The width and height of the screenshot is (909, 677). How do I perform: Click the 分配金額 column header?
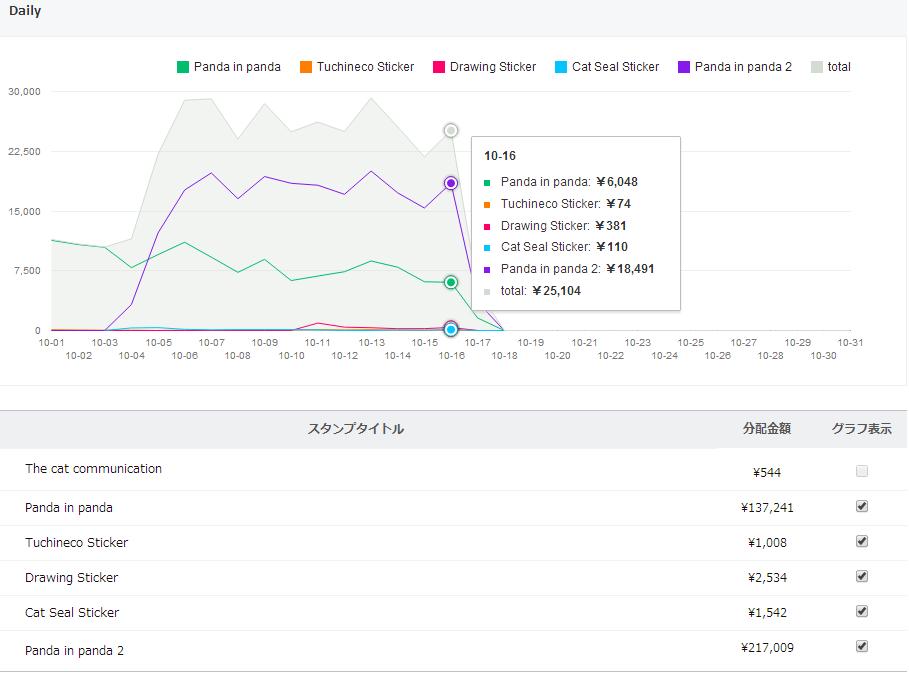pyautogui.click(x=767, y=428)
